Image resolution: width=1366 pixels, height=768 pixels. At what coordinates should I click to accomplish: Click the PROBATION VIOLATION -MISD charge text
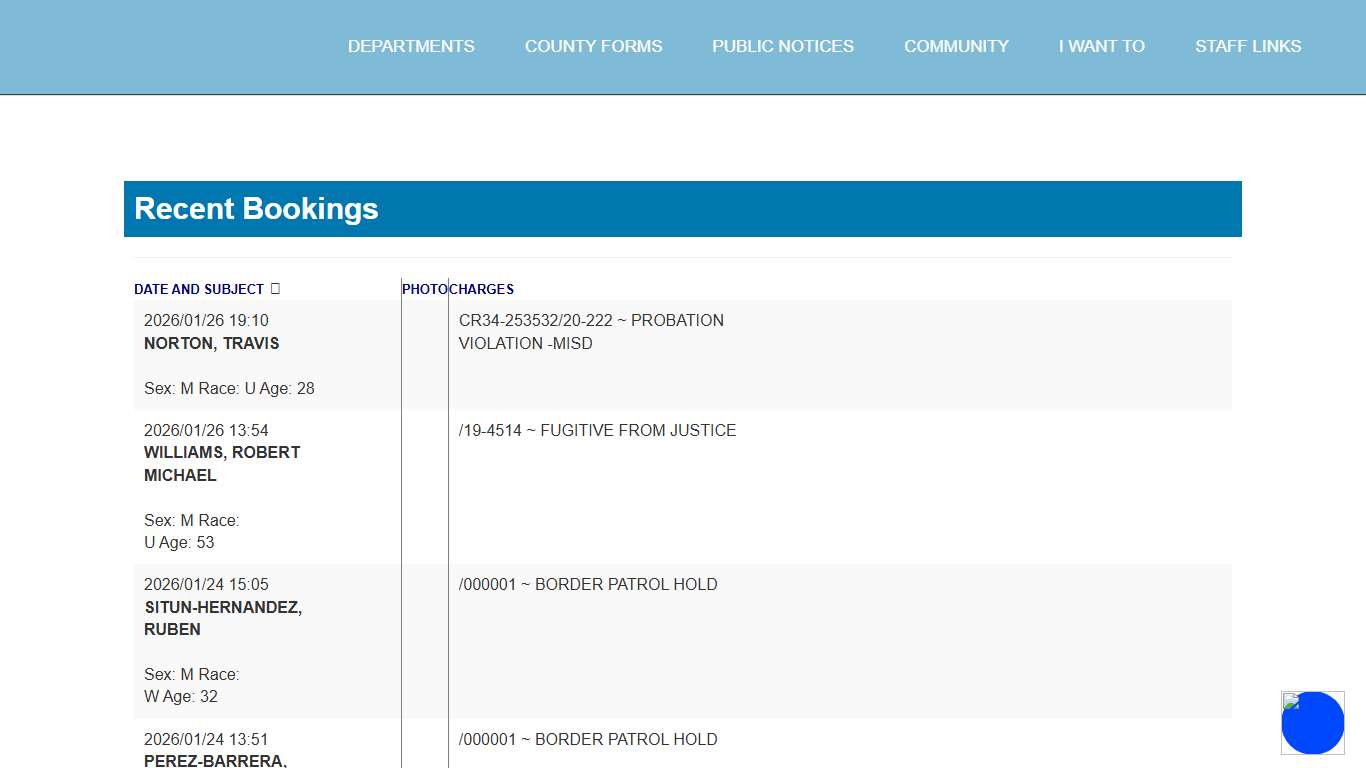click(591, 331)
